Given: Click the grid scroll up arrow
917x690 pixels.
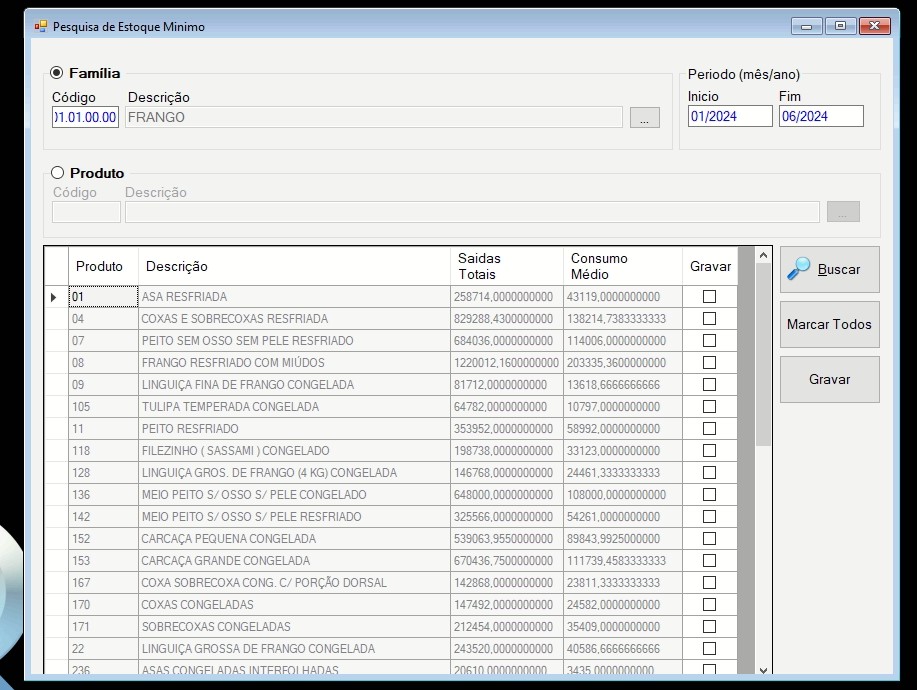Looking at the screenshot, I should (763, 256).
